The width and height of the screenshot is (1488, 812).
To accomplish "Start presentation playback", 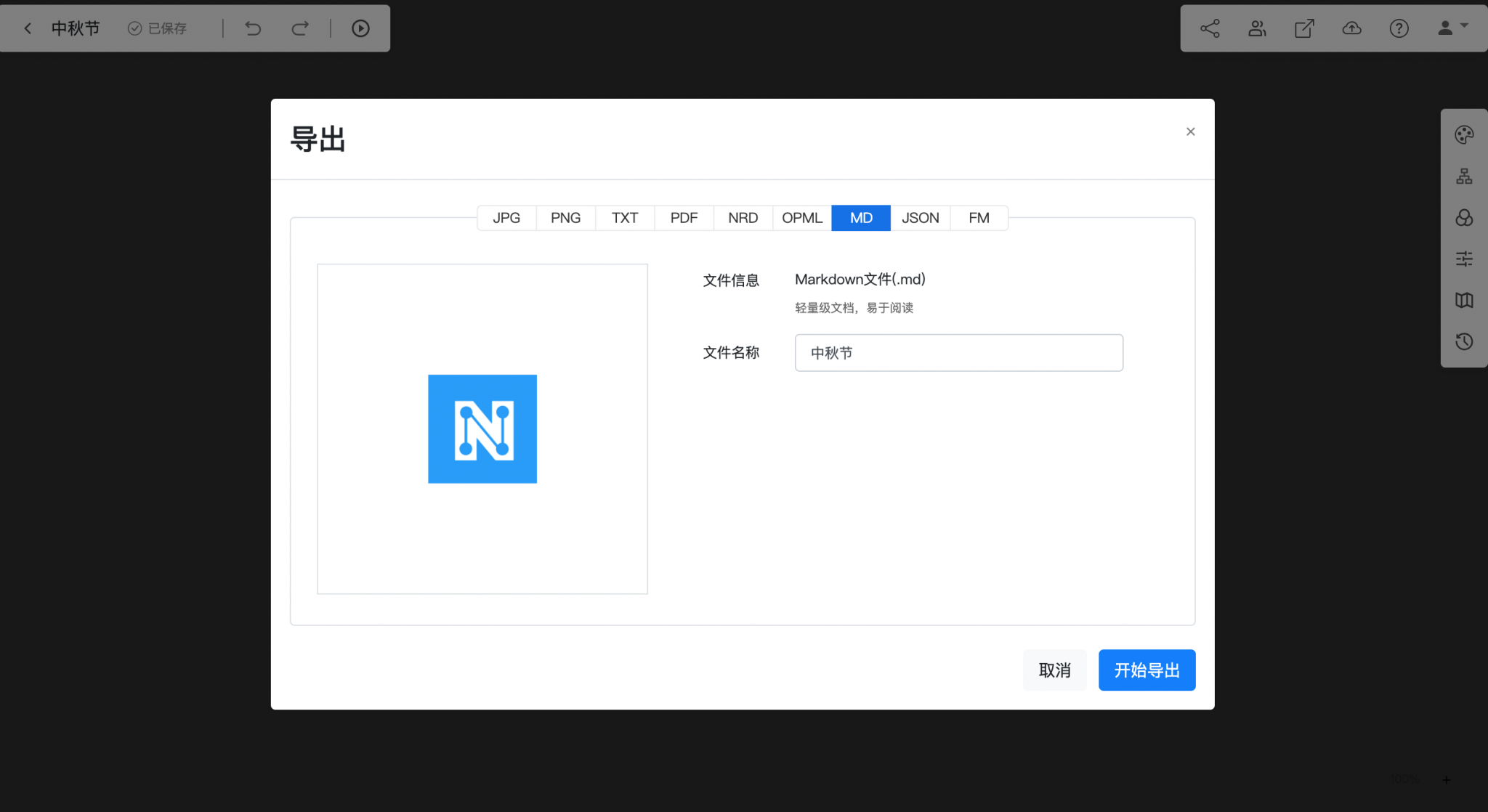I will [361, 28].
